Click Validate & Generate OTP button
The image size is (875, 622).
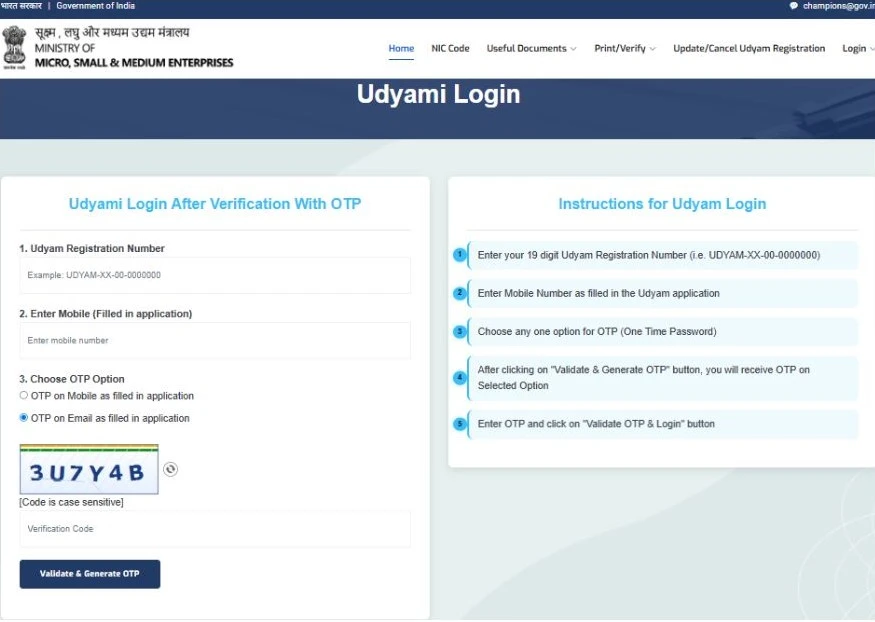(x=90, y=574)
